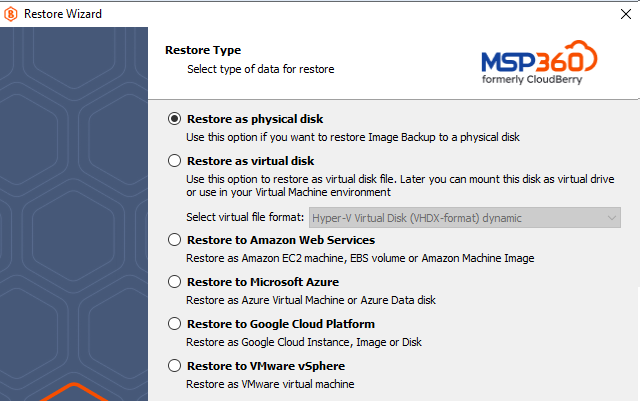The width and height of the screenshot is (640, 401).
Task: Click 'Restore as Google Cloud Instance' description text
Action: pyautogui.click(x=304, y=342)
